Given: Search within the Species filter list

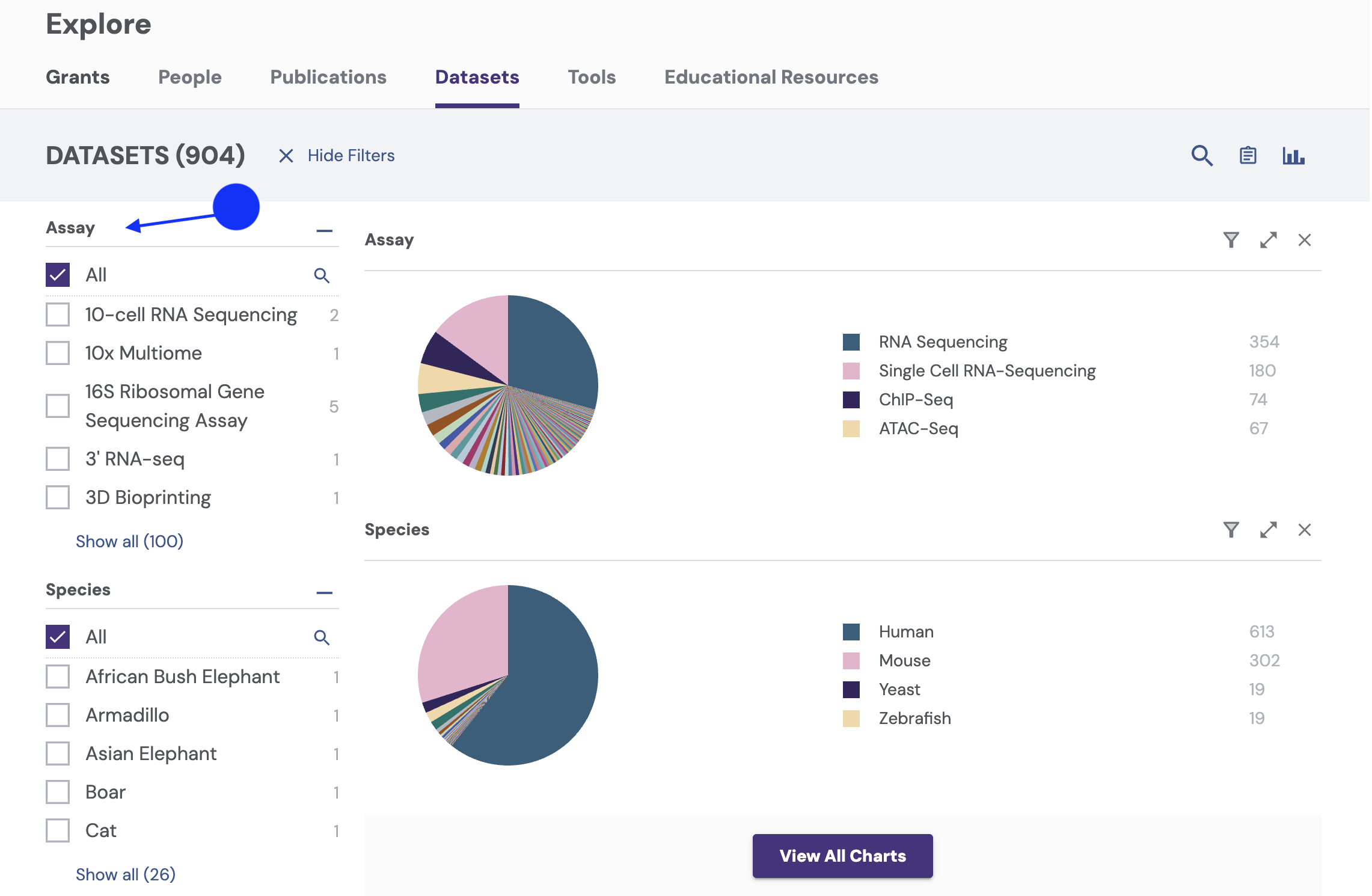Looking at the screenshot, I should tap(322, 637).
